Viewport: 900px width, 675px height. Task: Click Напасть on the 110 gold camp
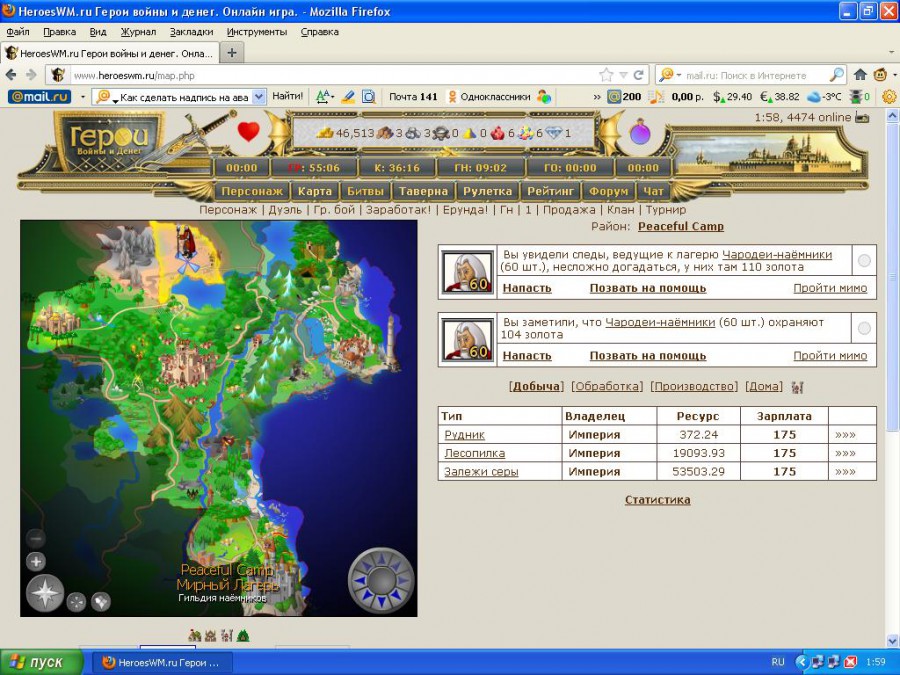pos(527,288)
